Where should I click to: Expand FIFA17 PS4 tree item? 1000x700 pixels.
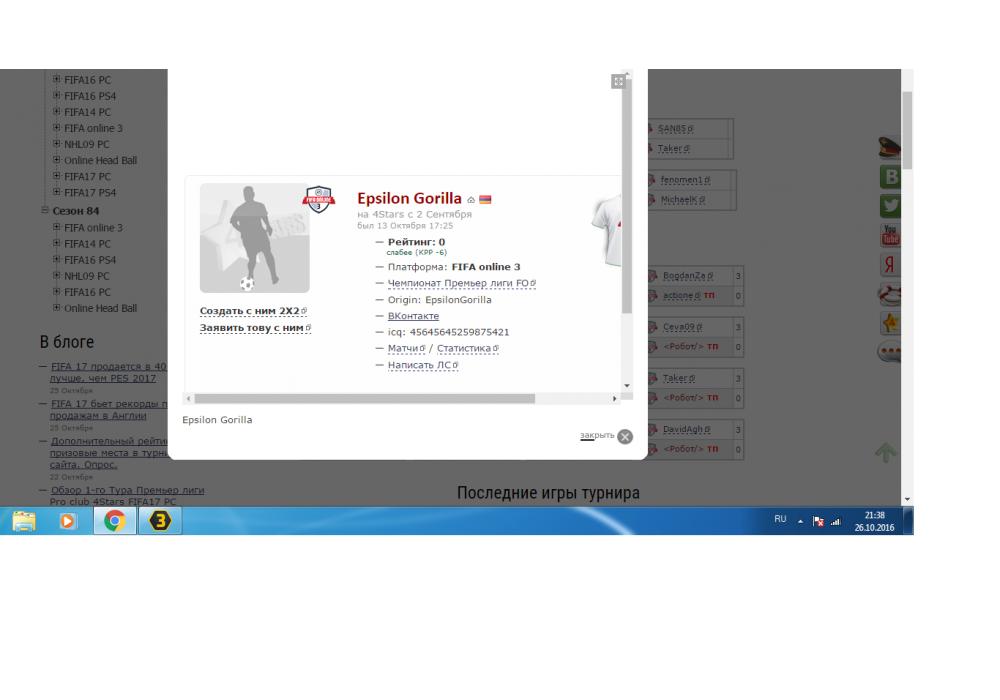[x=57, y=192]
